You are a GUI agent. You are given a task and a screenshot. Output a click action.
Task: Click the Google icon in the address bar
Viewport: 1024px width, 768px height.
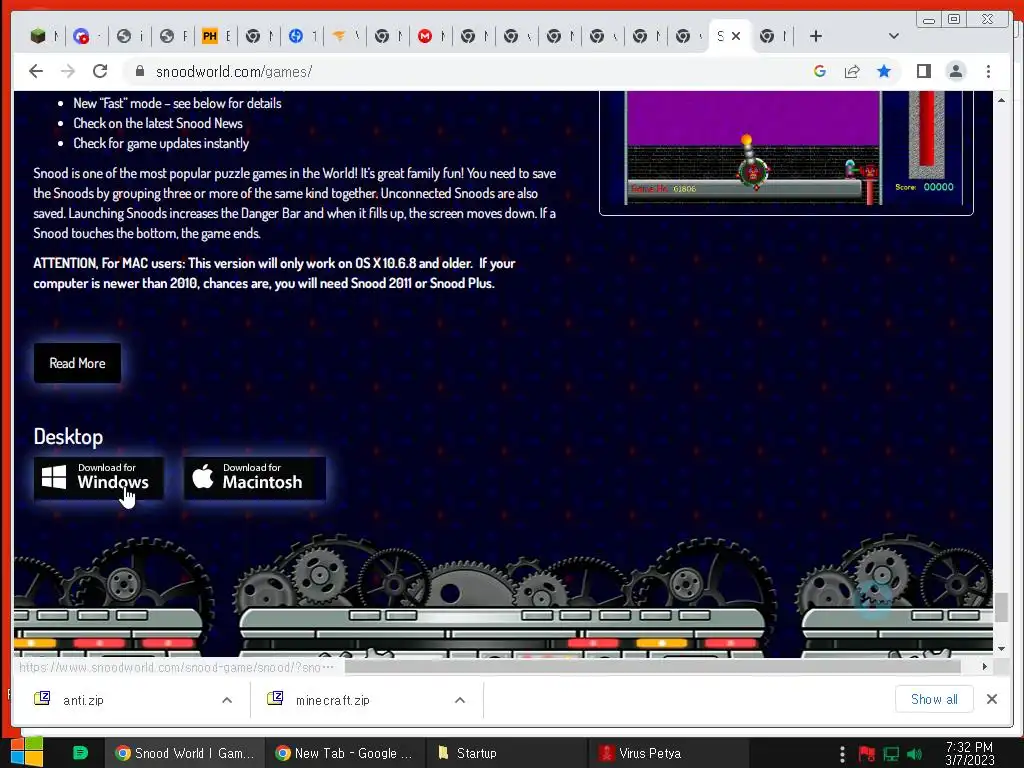[x=820, y=71]
